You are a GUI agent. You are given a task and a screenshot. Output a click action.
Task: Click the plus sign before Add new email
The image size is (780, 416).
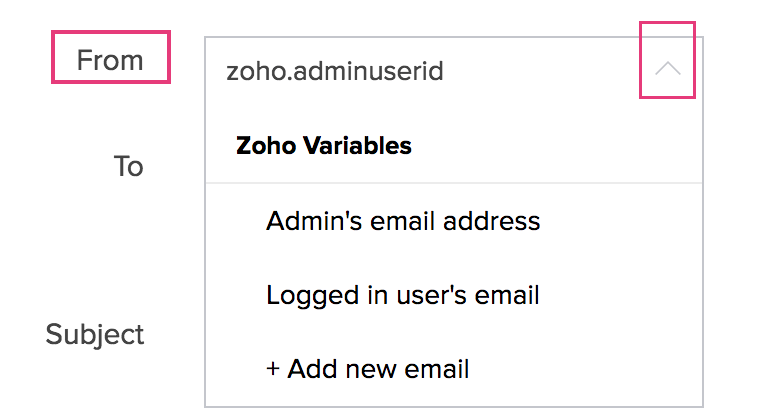pyautogui.click(x=273, y=369)
